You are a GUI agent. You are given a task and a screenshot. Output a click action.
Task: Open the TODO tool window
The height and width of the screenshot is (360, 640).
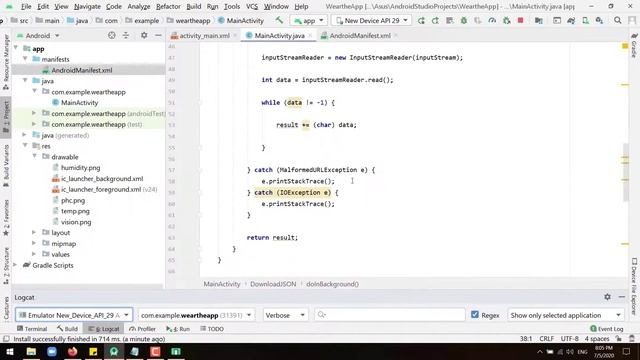212,329
